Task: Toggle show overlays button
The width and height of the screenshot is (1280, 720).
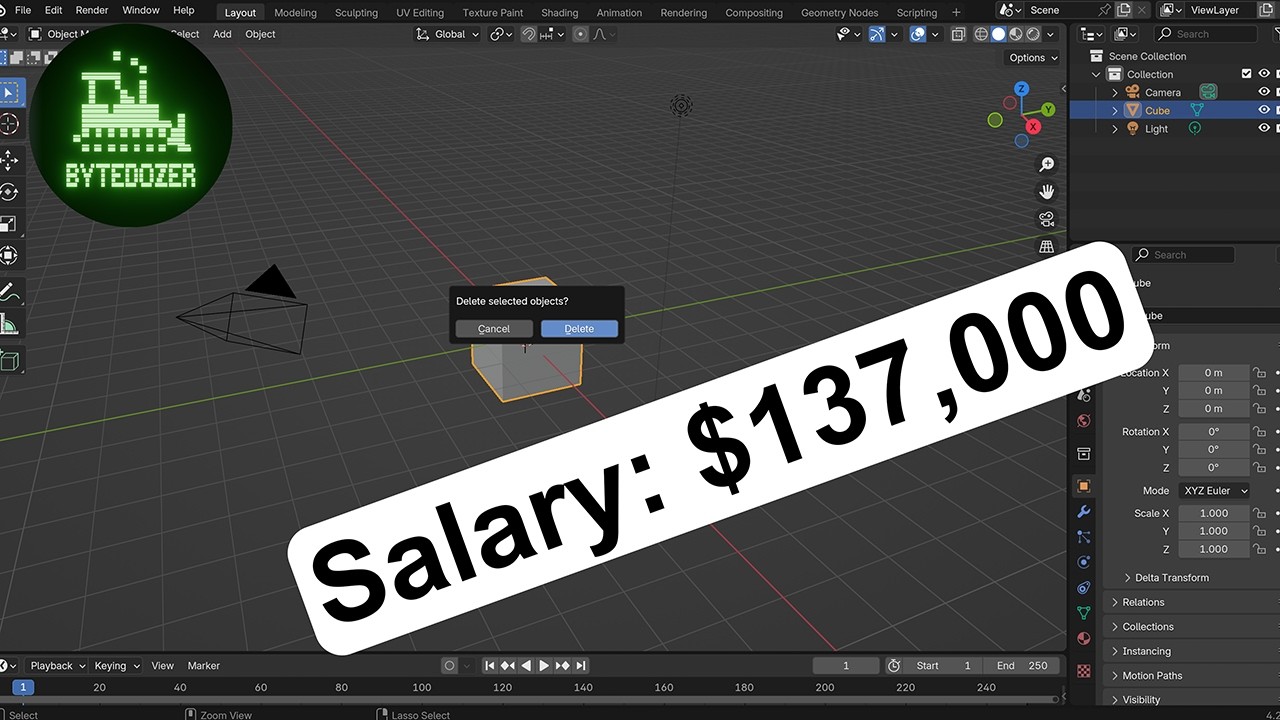Action: point(918,34)
